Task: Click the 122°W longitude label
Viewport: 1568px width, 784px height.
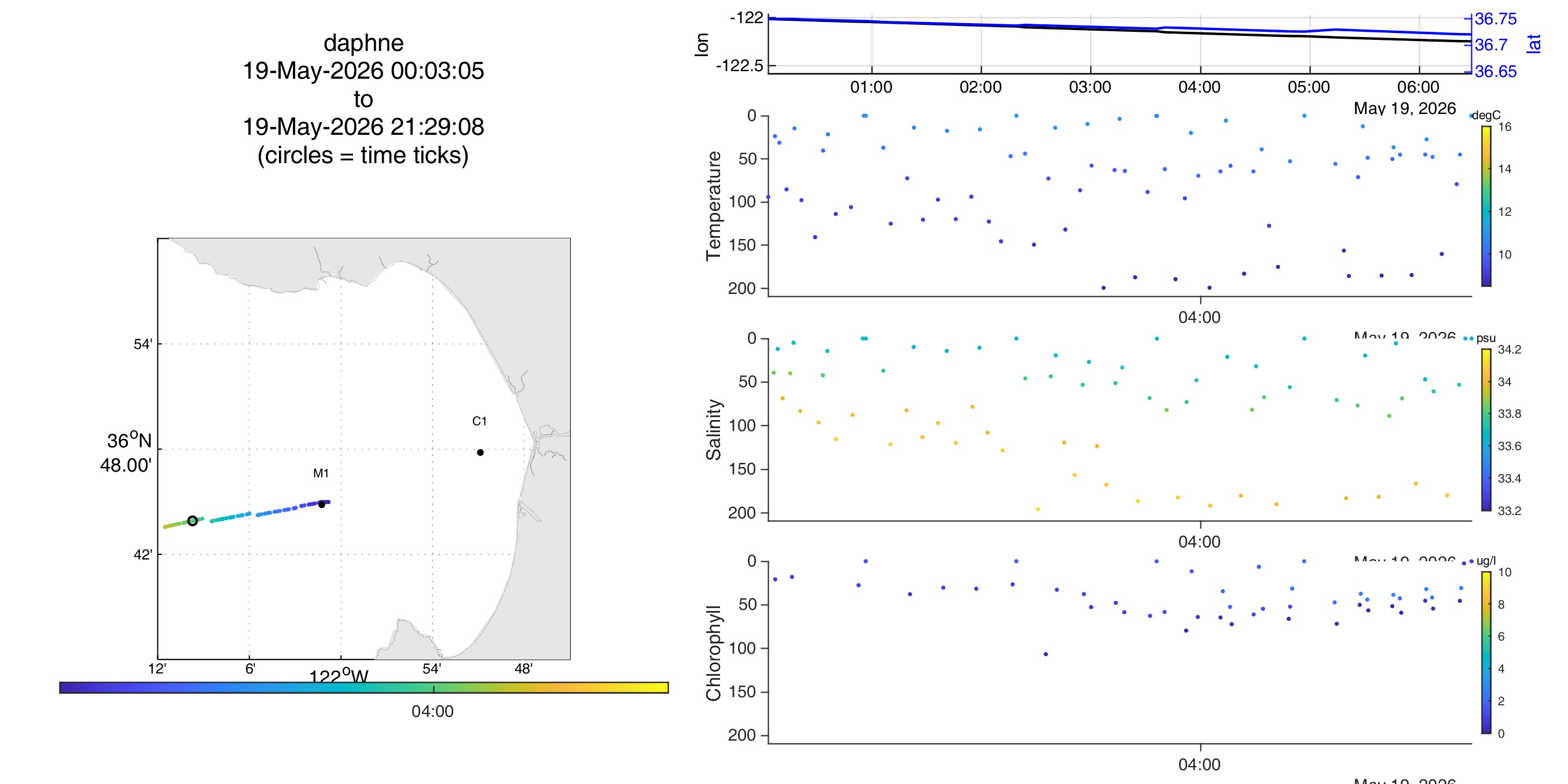Action: [x=339, y=676]
